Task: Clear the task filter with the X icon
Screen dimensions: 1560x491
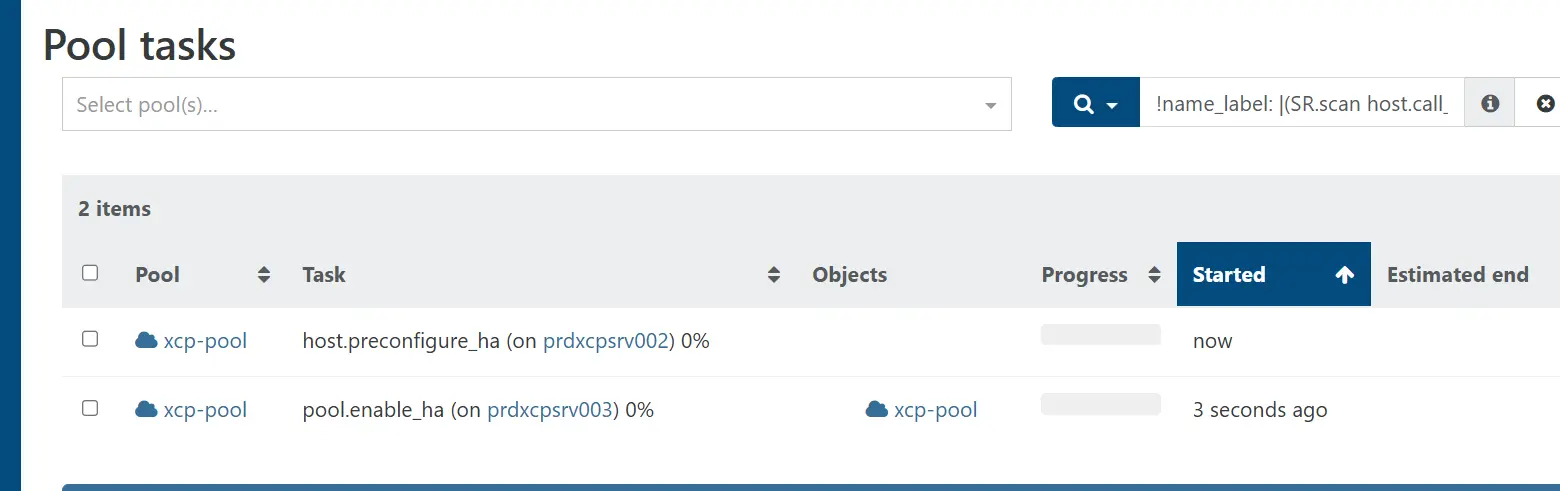Action: 1545,103
